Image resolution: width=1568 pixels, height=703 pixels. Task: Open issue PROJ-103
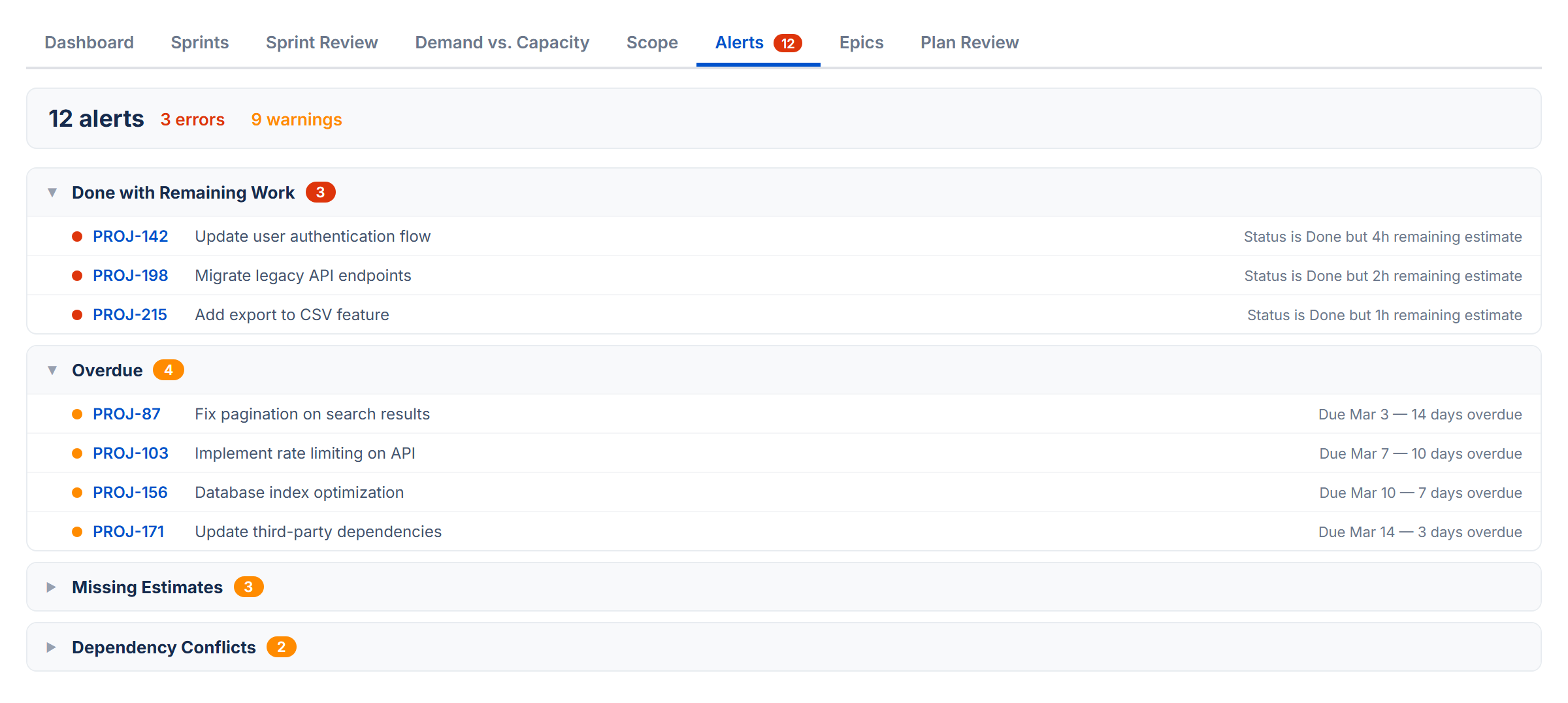(x=129, y=453)
